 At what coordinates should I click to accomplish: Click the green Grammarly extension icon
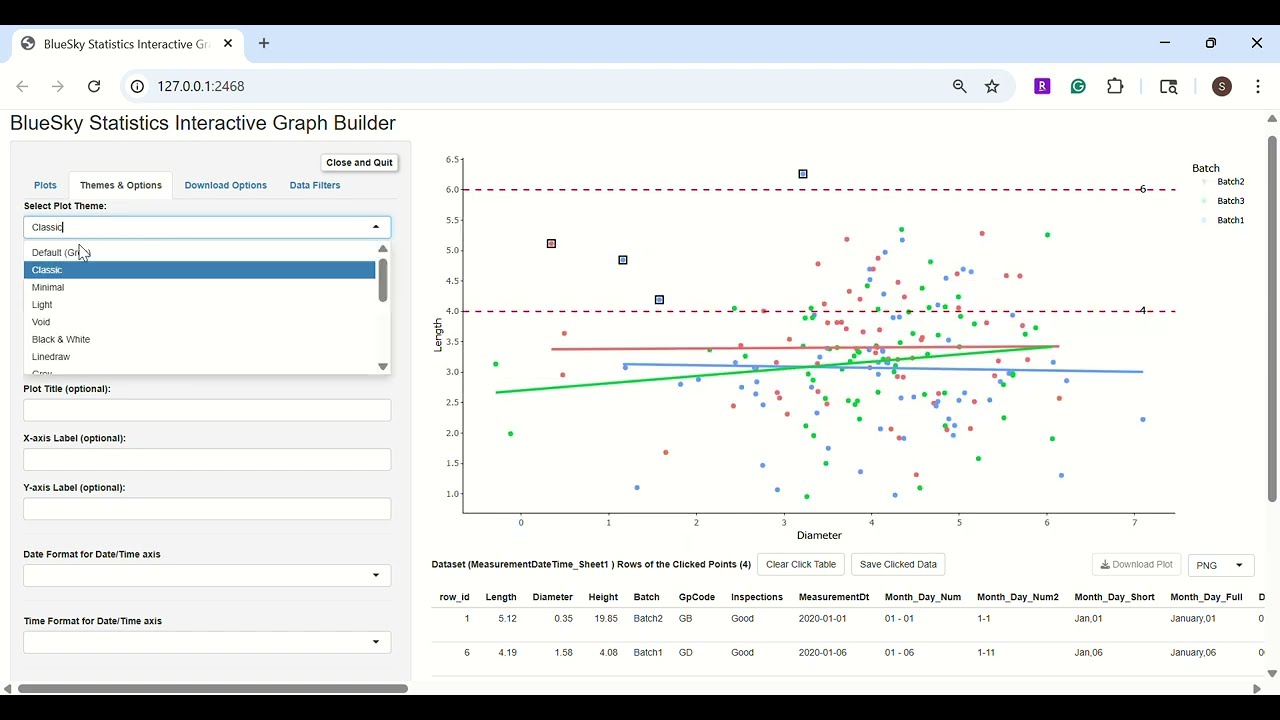(x=1078, y=87)
